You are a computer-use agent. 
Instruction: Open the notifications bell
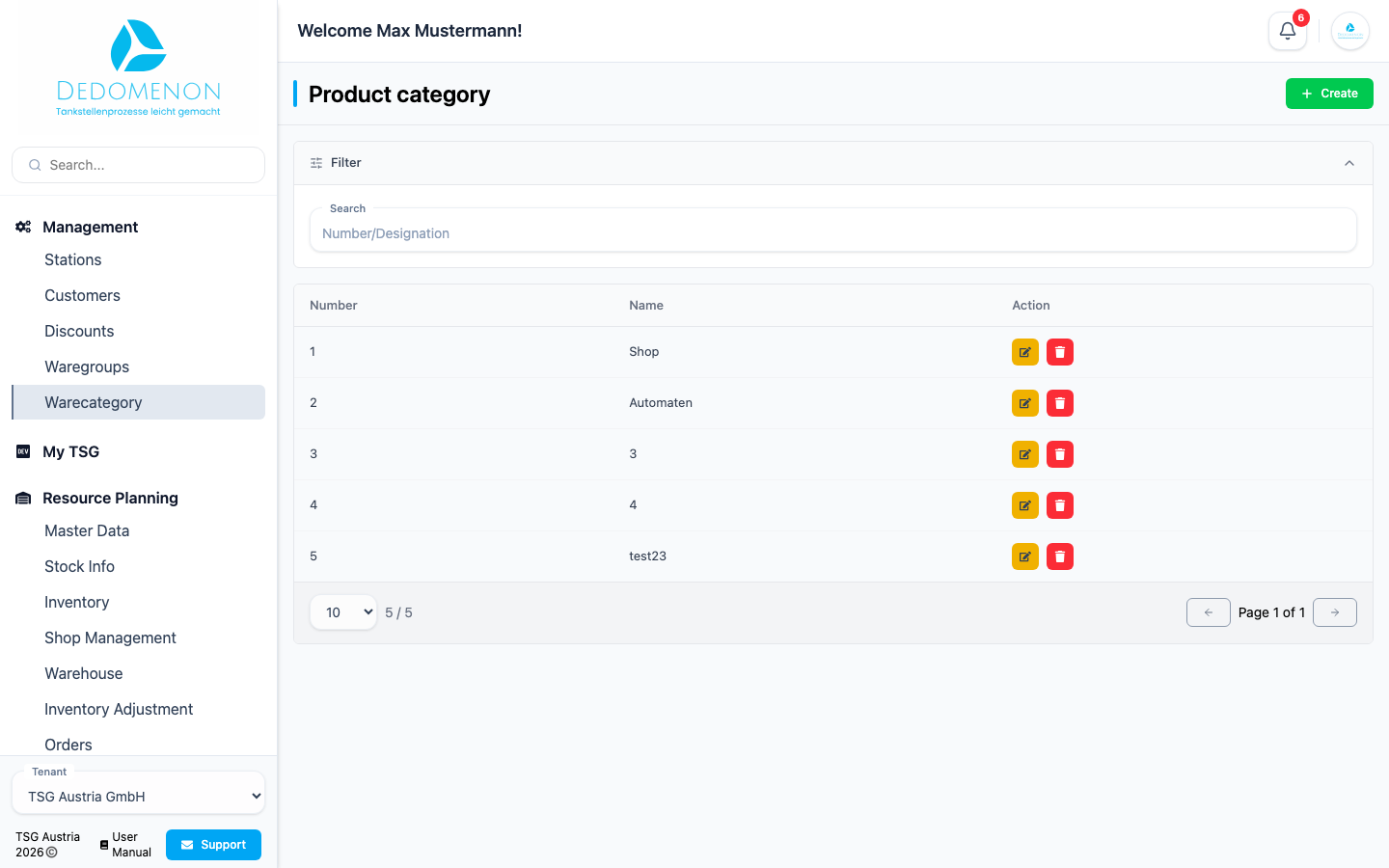pos(1288,31)
